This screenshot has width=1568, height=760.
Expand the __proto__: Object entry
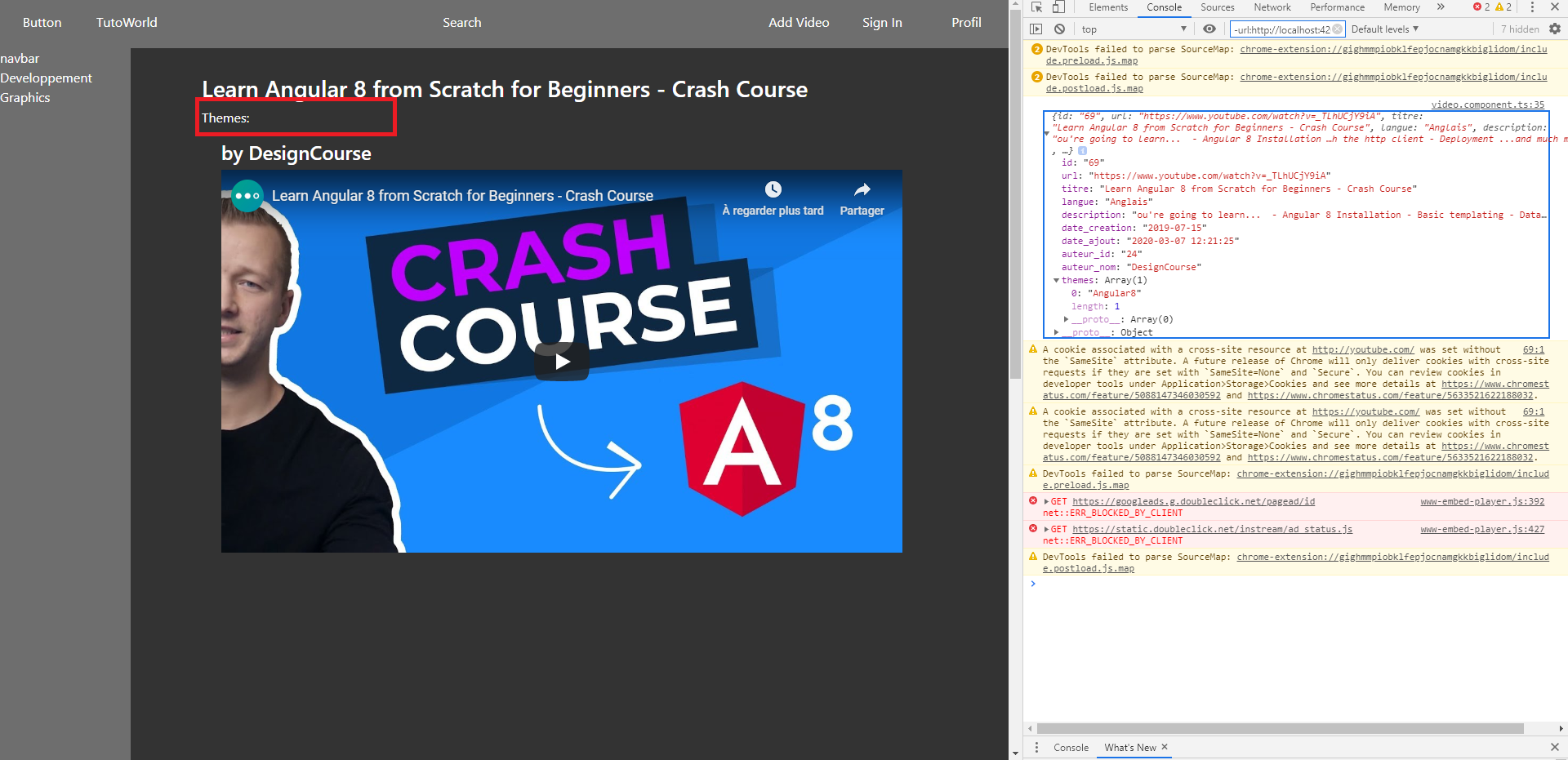coord(1057,332)
